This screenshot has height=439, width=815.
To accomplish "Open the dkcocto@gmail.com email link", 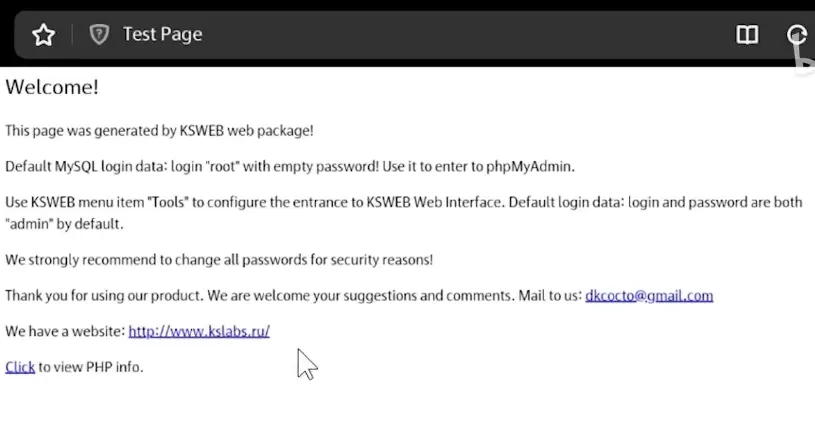I will [649, 295].
